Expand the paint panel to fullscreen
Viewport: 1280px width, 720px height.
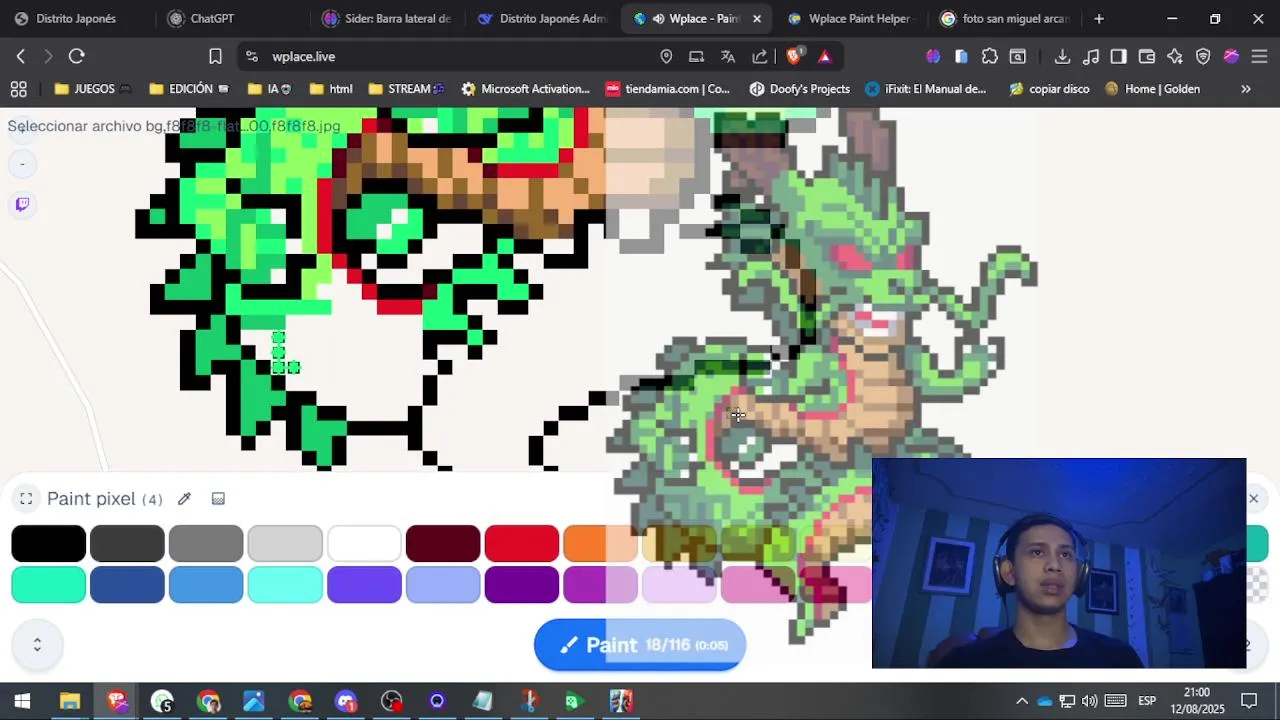[x=26, y=499]
